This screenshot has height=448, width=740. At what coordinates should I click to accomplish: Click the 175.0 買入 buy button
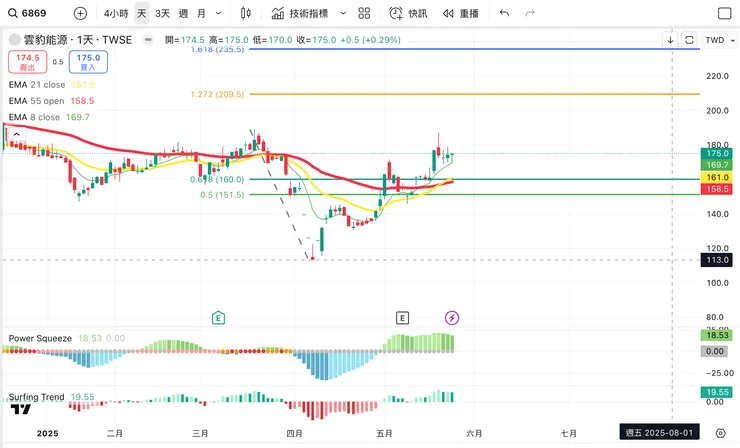(x=88, y=62)
